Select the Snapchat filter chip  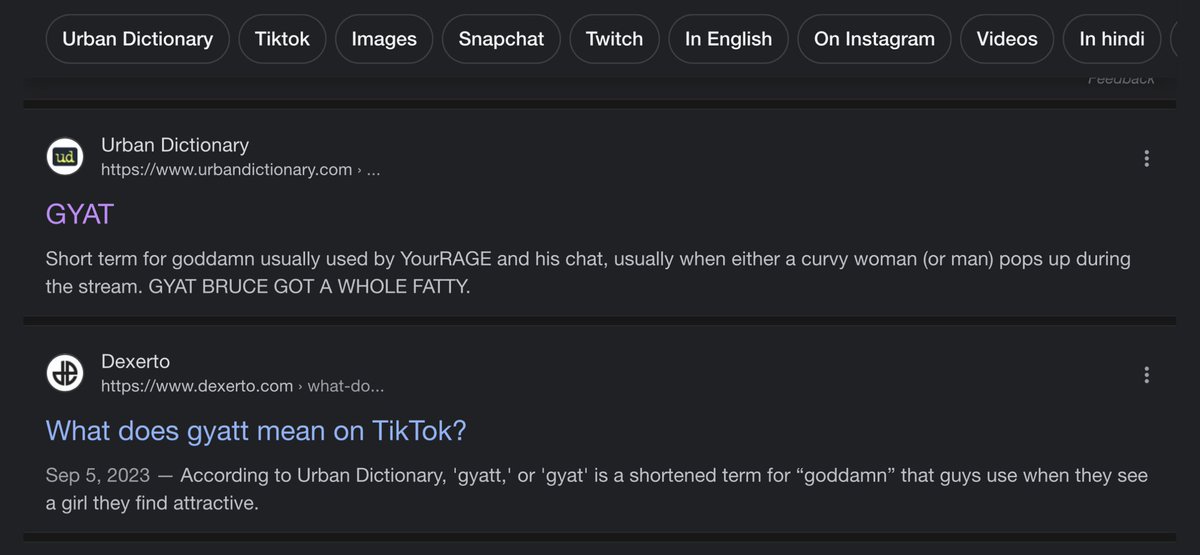(x=501, y=39)
